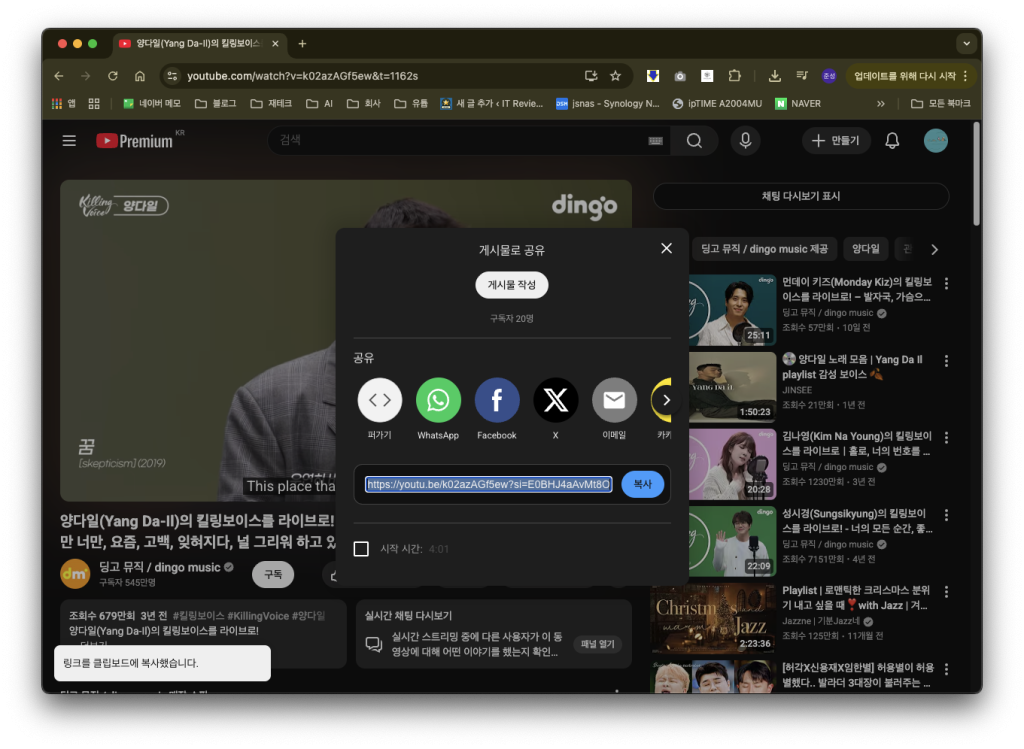1024x749 pixels.
Task: Open more options for the Monday Kiz video
Action: click(946, 284)
